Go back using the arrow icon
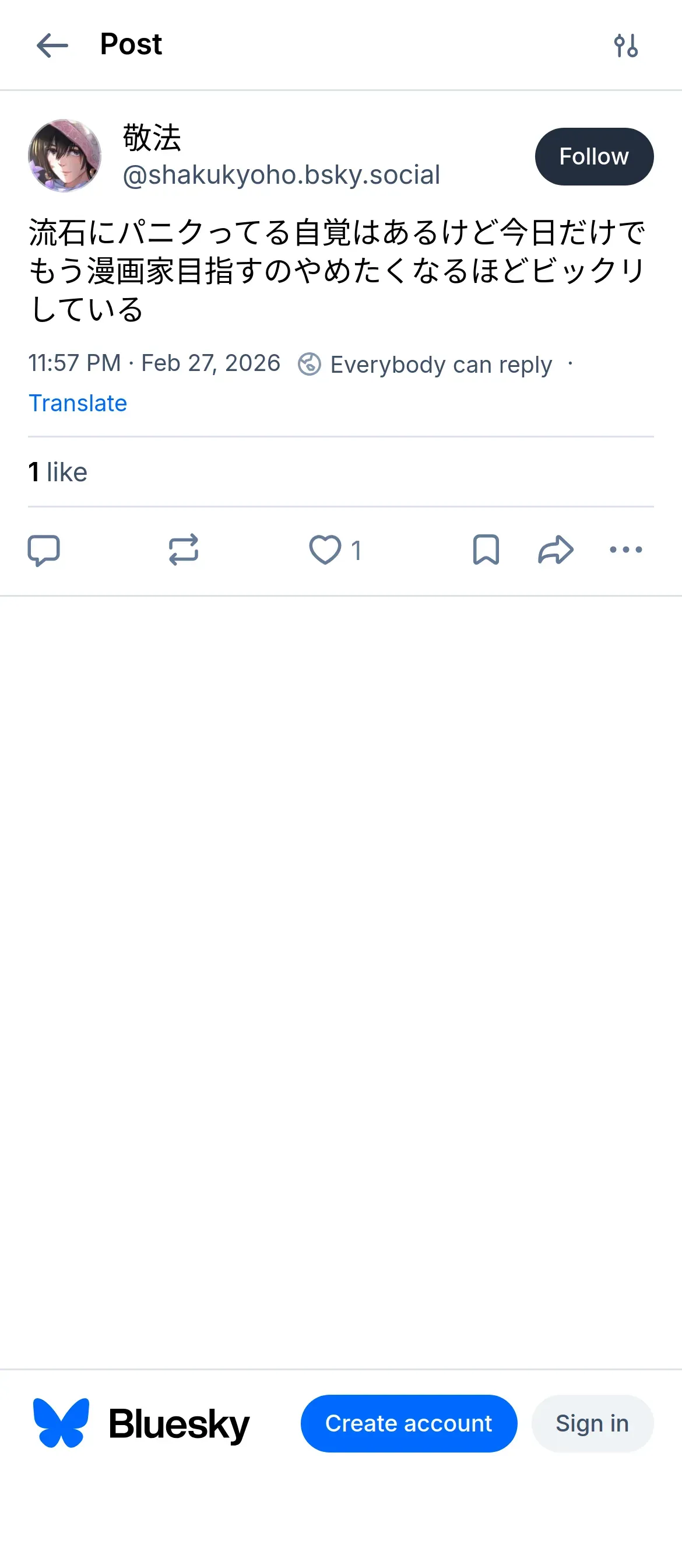The height and width of the screenshot is (1568, 682). pyautogui.click(x=52, y=45)
